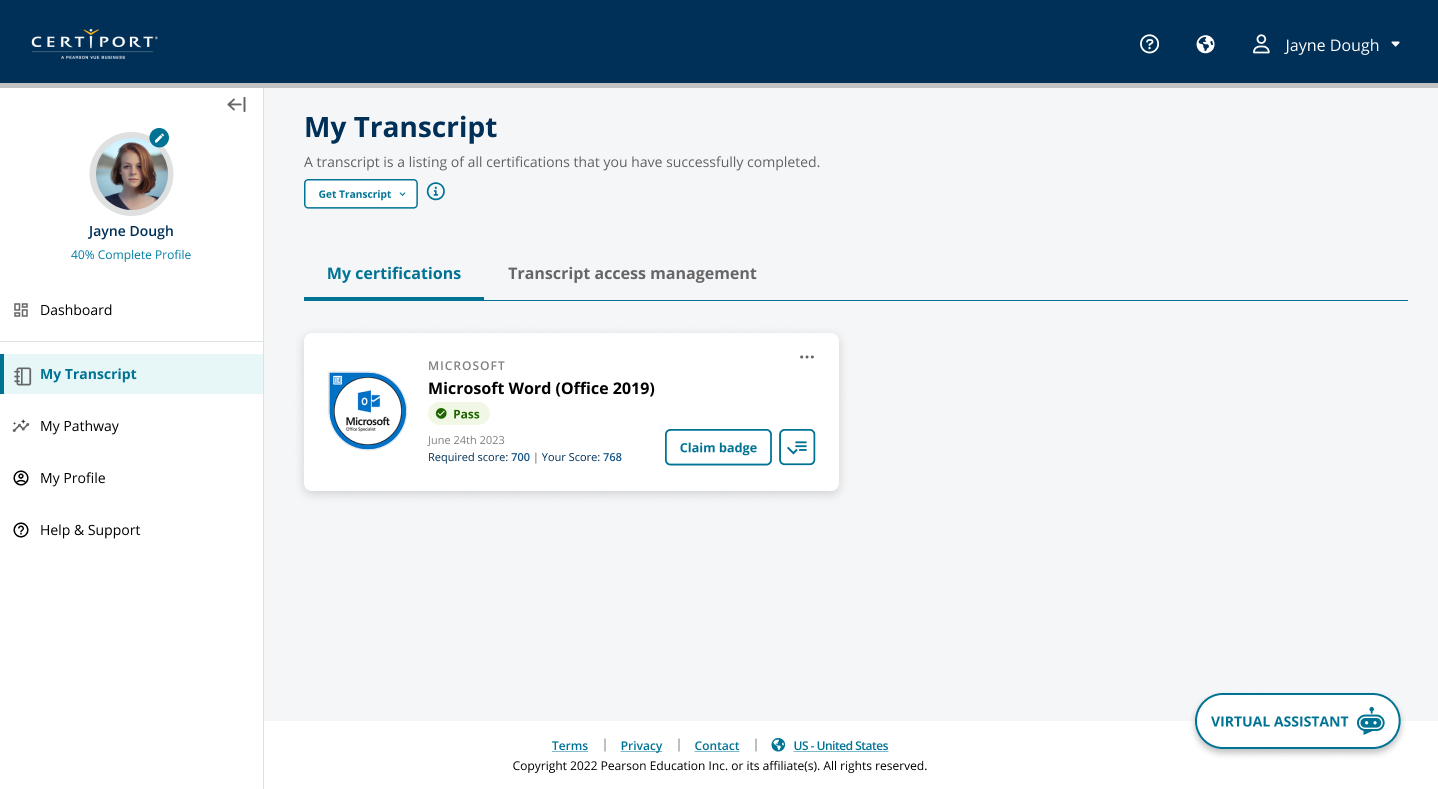1438x789 pixels.
Task: Open the help question mark icon in header
Action: (1150, 44)
